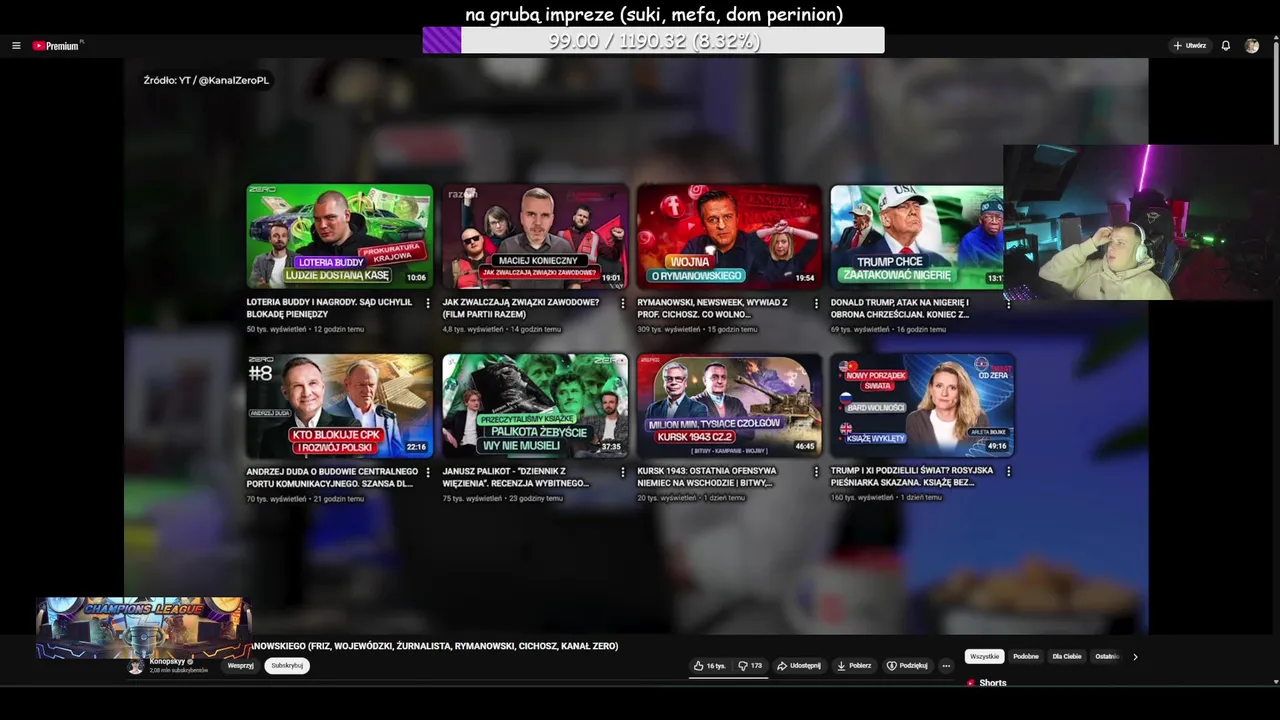Image resolution: width=1280 pixels, height=720 pixels.
Task: Show more filter chips with right chevron
Action: 1135,657
